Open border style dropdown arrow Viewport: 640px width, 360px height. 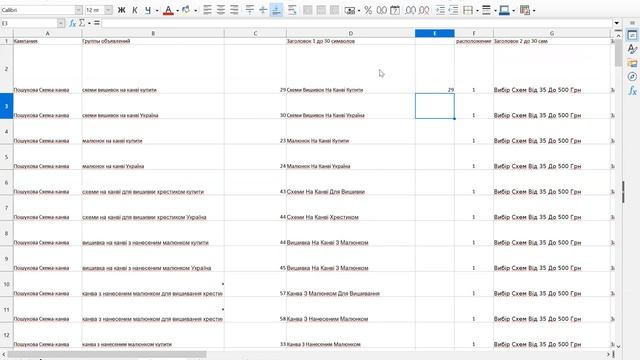coord(495,10)
